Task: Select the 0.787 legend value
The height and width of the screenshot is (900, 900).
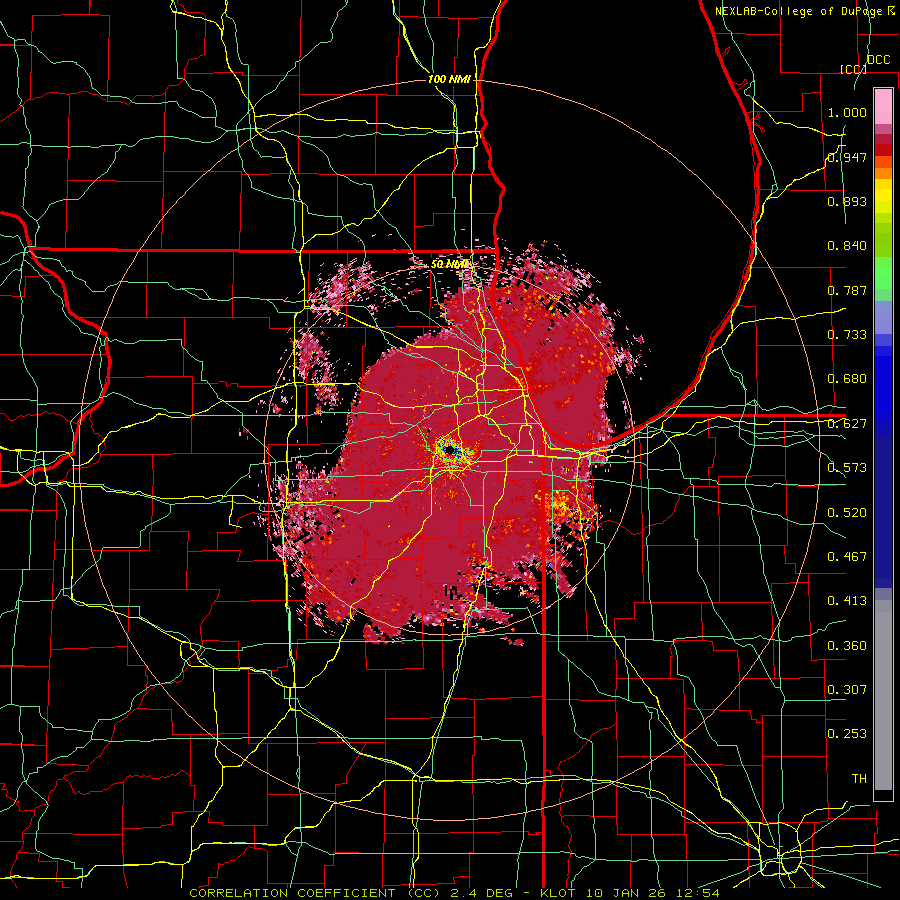Action: 847,290
